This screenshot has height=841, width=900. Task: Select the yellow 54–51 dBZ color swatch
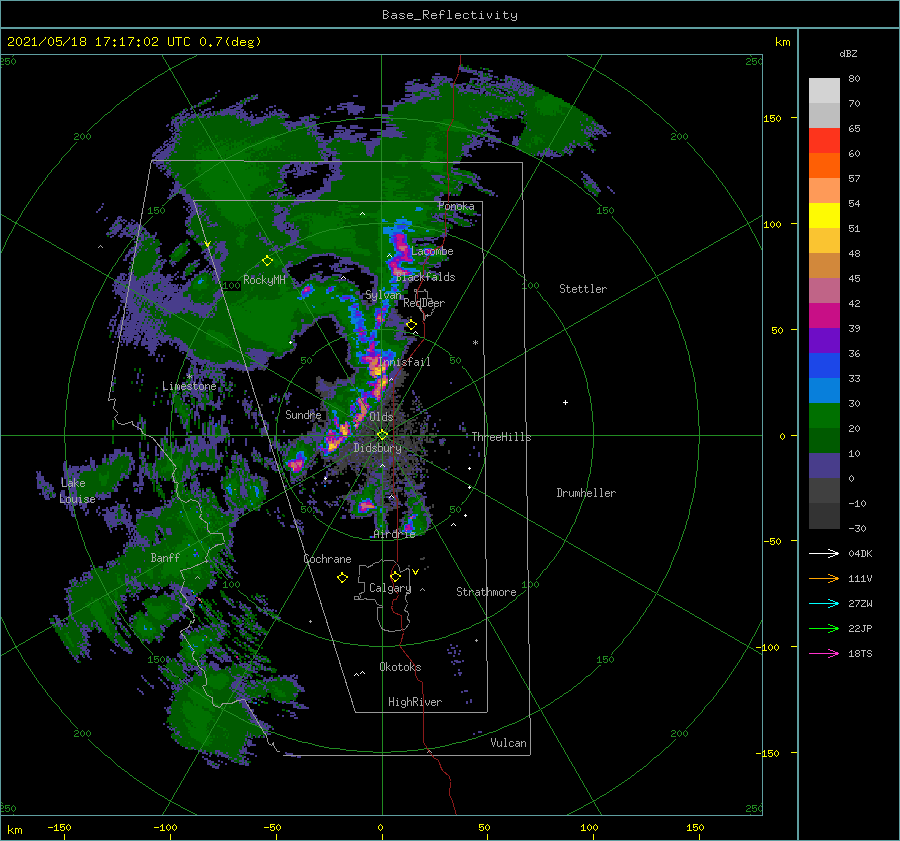(824, 216)
